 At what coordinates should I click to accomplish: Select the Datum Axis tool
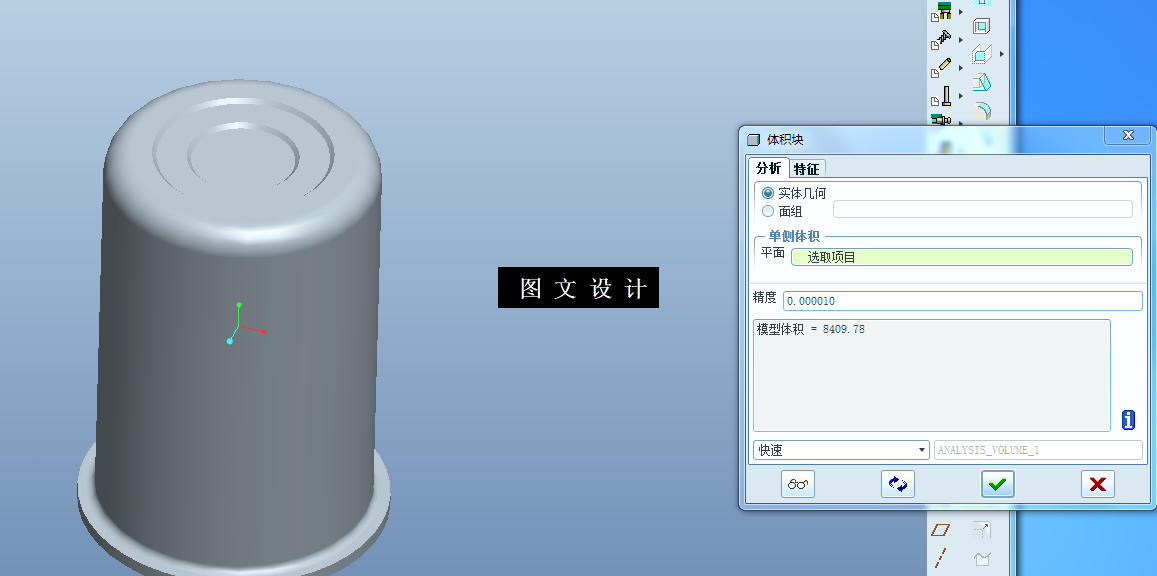(940, 558)
